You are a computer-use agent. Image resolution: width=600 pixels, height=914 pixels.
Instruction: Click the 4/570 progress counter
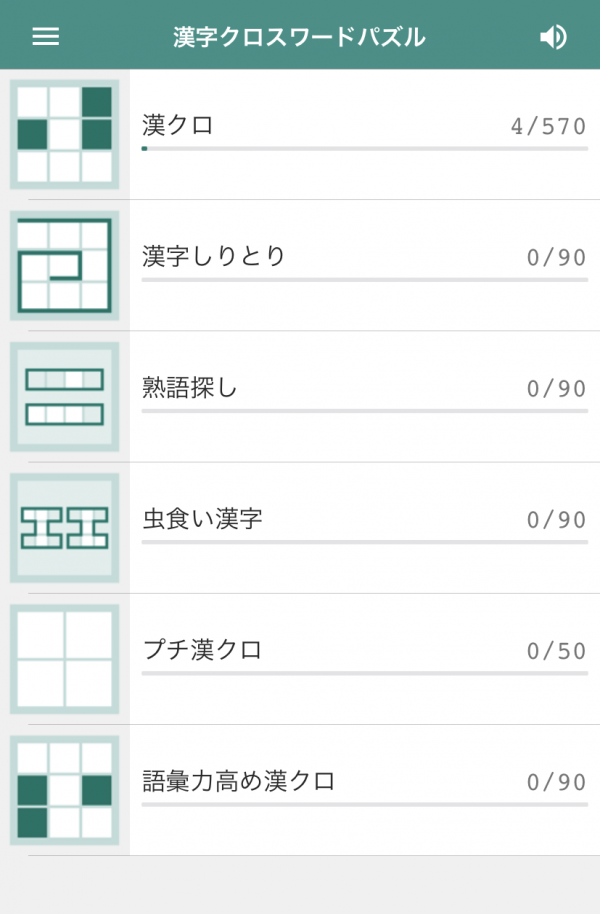(x=548, y=127)
